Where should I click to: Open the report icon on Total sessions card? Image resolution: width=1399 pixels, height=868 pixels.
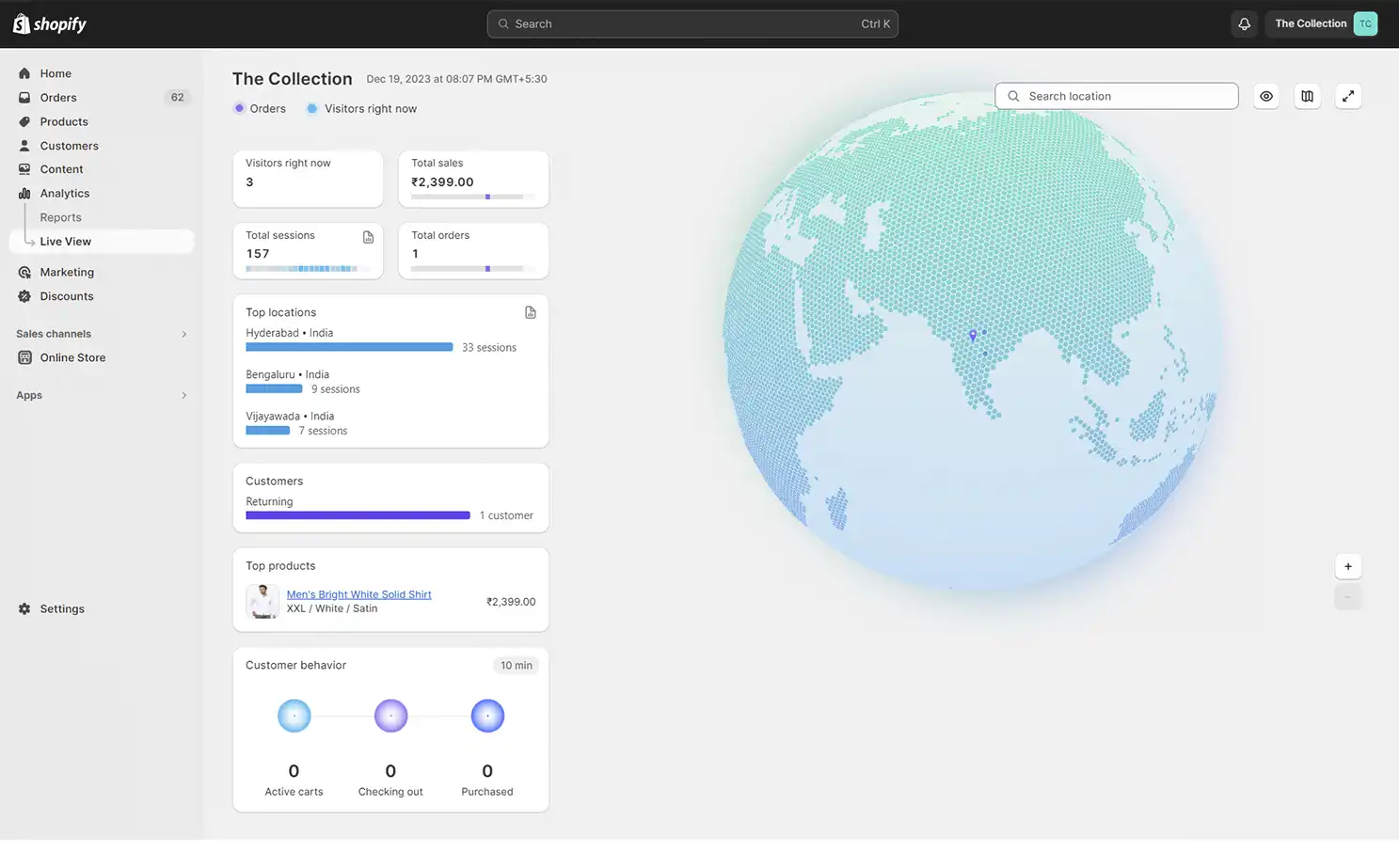coord(368,237)
